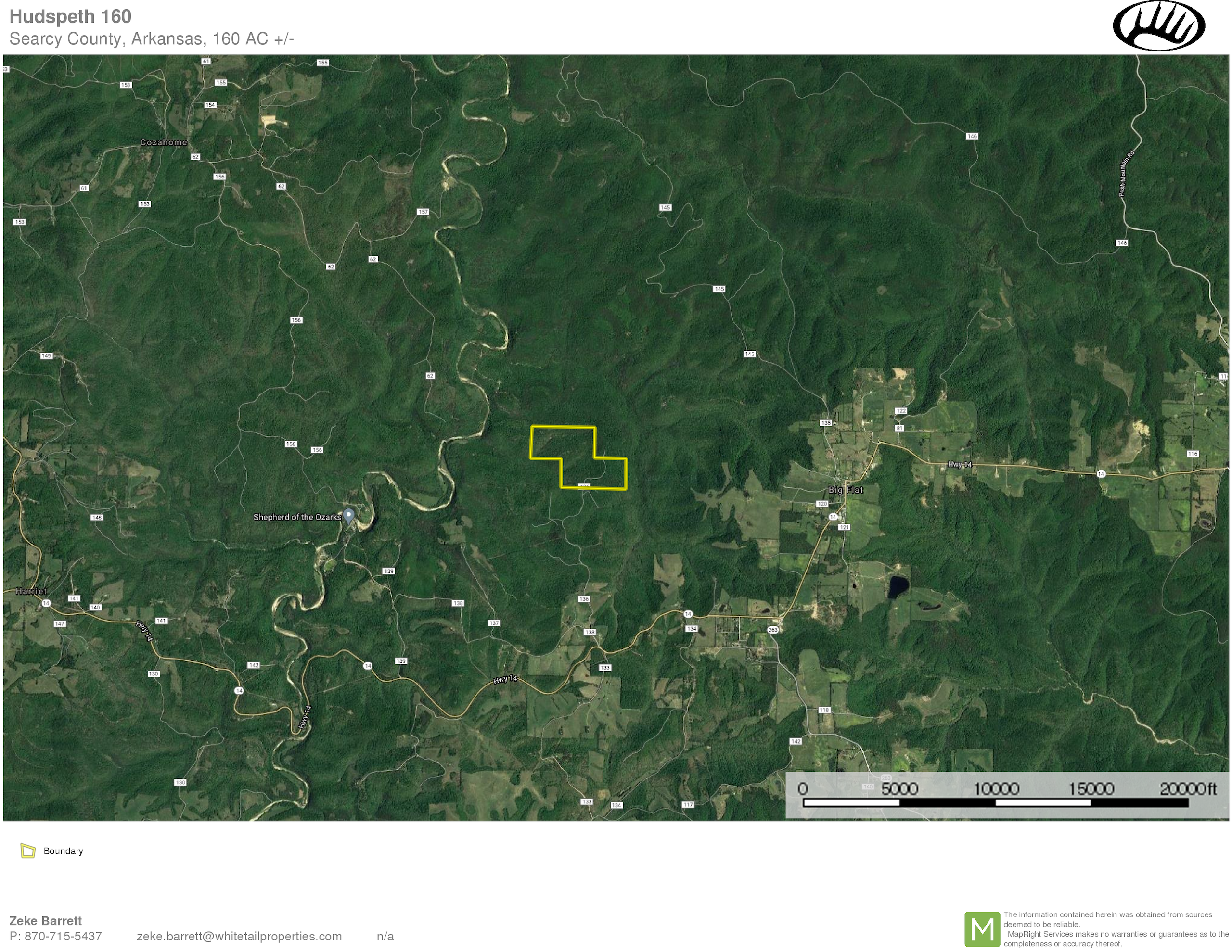The image size is (1232, 952).
Task: Click the Push Mountain Rd label
Action: point(1126,174)
